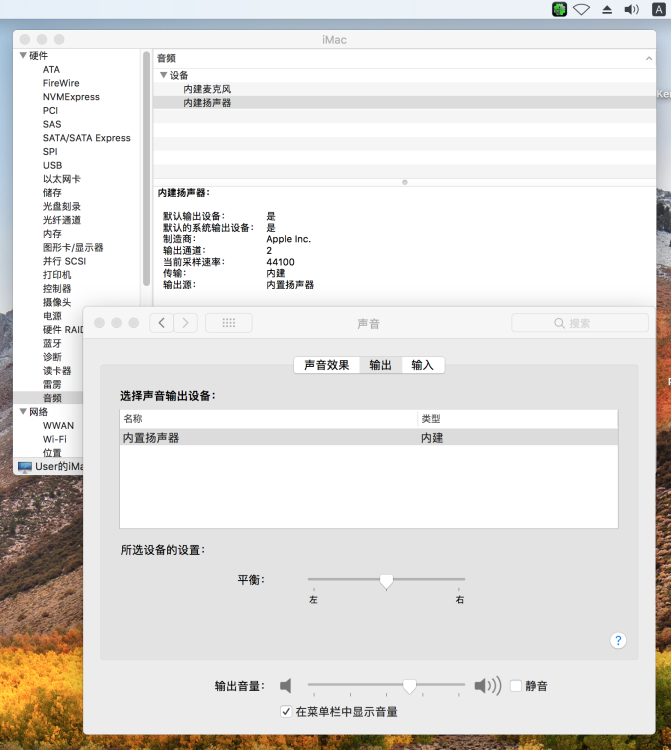Go forward in Sound preferences
The image size is (671, 750).
(186, 323)
